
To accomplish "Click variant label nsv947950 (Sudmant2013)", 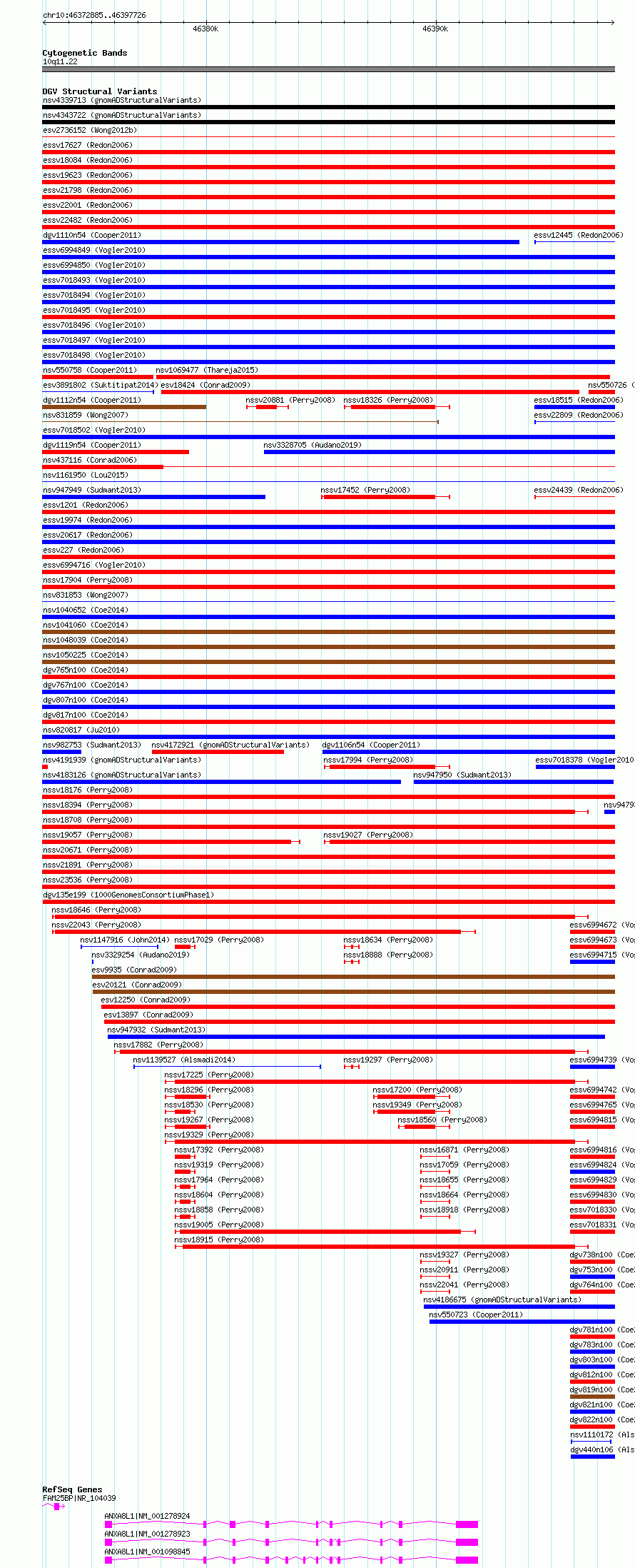I will [x=462, y=775].
